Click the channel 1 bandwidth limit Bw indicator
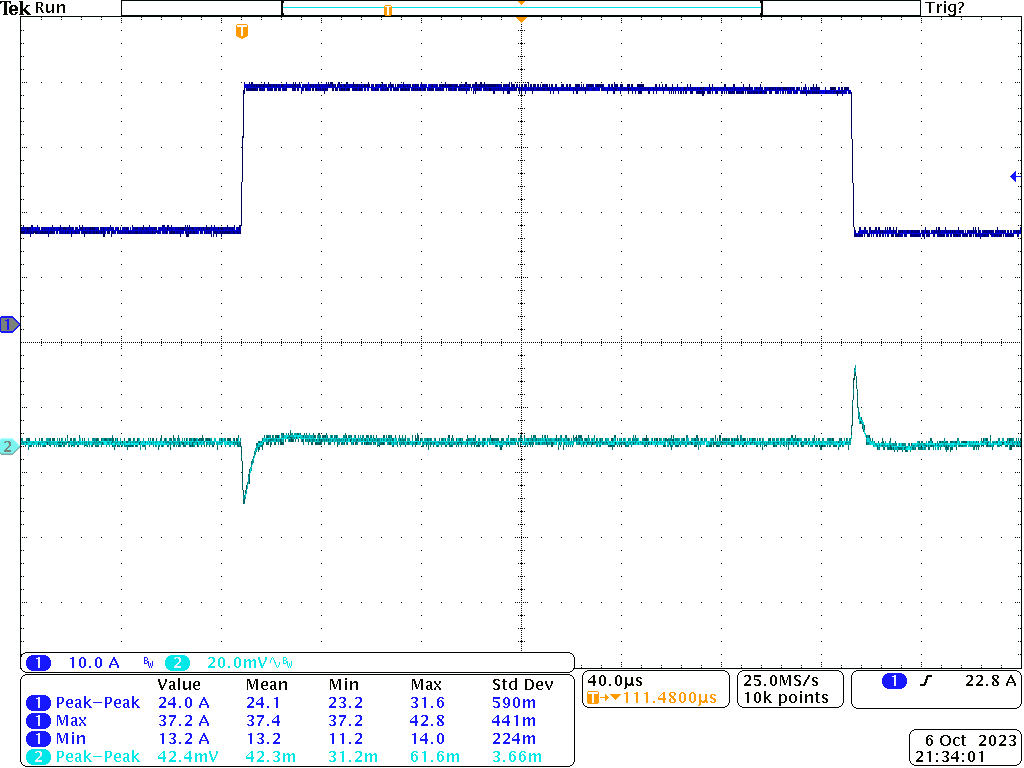This screenshot has height=768, width=1024. pyautogui.click(x=146, y=662)
